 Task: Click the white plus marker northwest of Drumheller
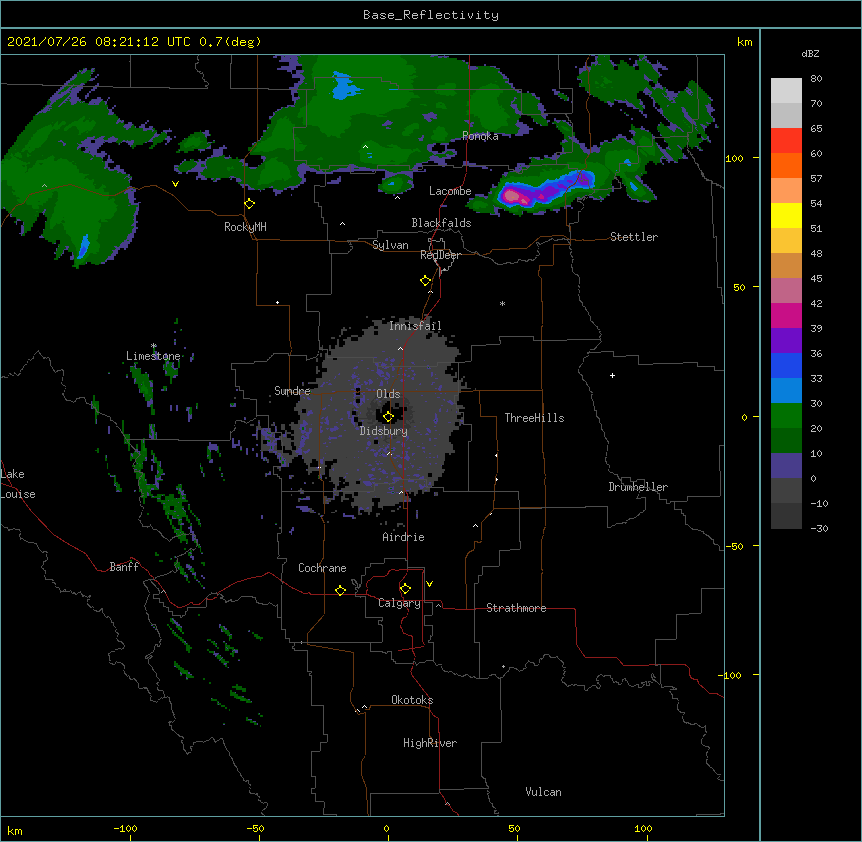[x=612, y=375]
